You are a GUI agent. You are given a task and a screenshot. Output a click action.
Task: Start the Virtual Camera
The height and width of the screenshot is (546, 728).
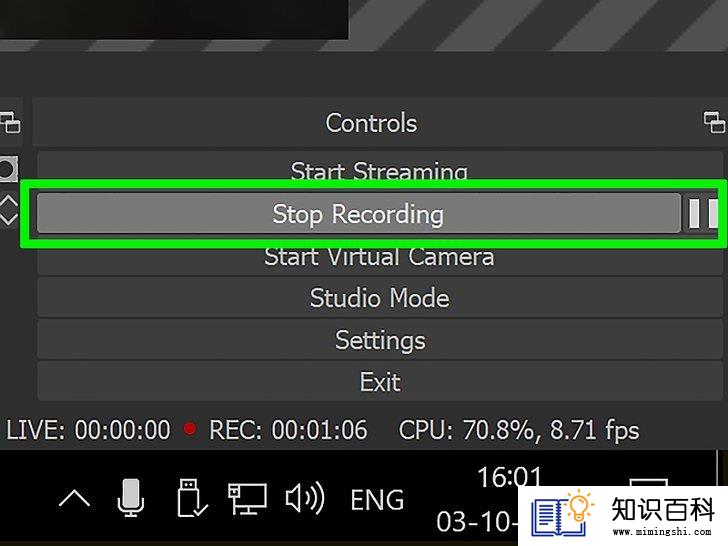tap(379, 257)
